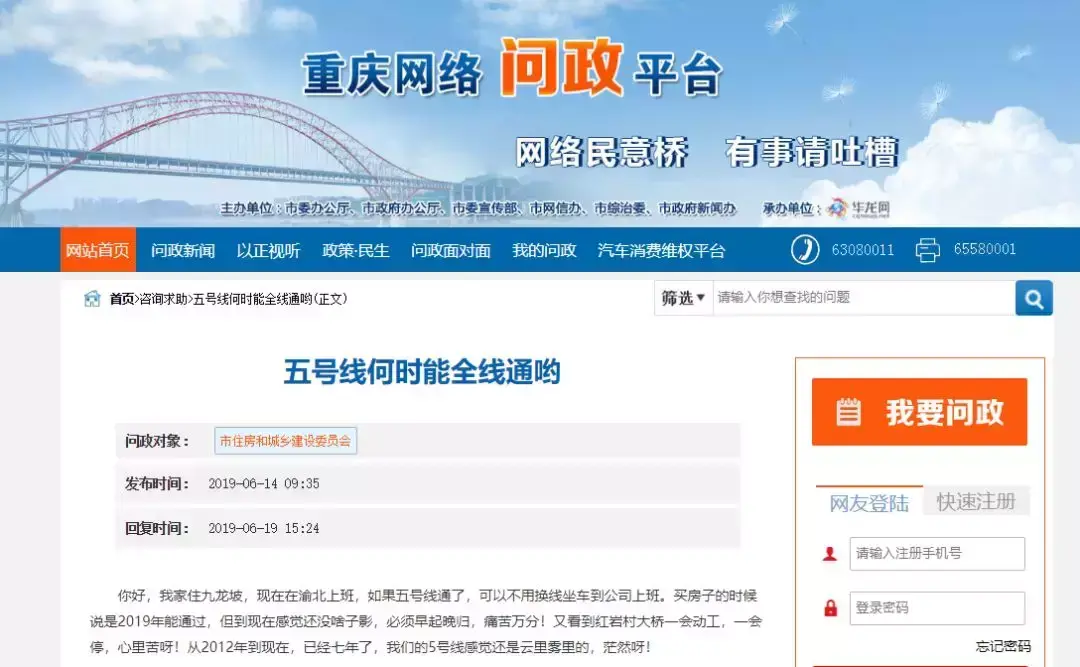
Task: Open the 网站首页 menu item
Action: (97, 250)
